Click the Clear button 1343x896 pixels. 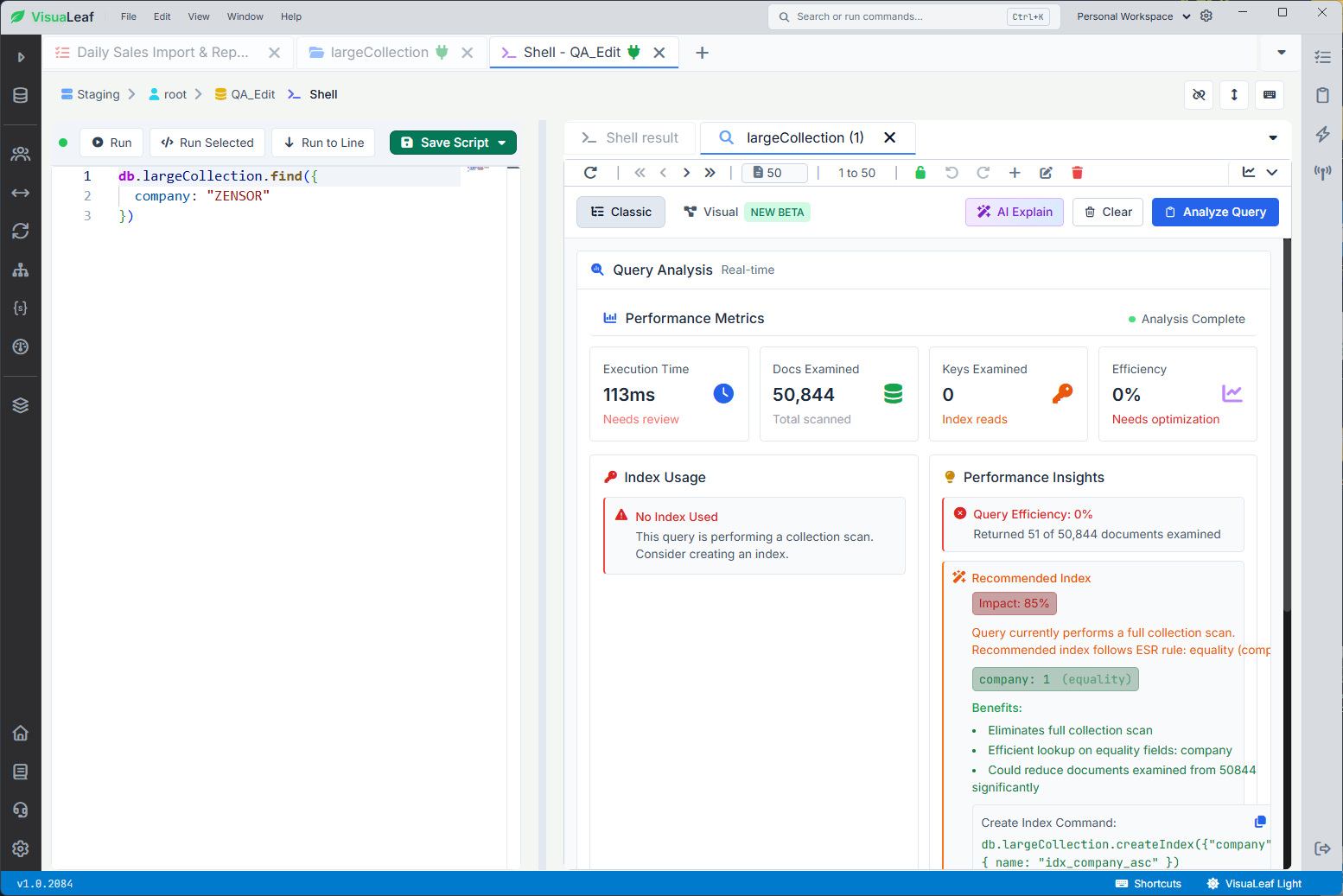tap(1108, 212)
